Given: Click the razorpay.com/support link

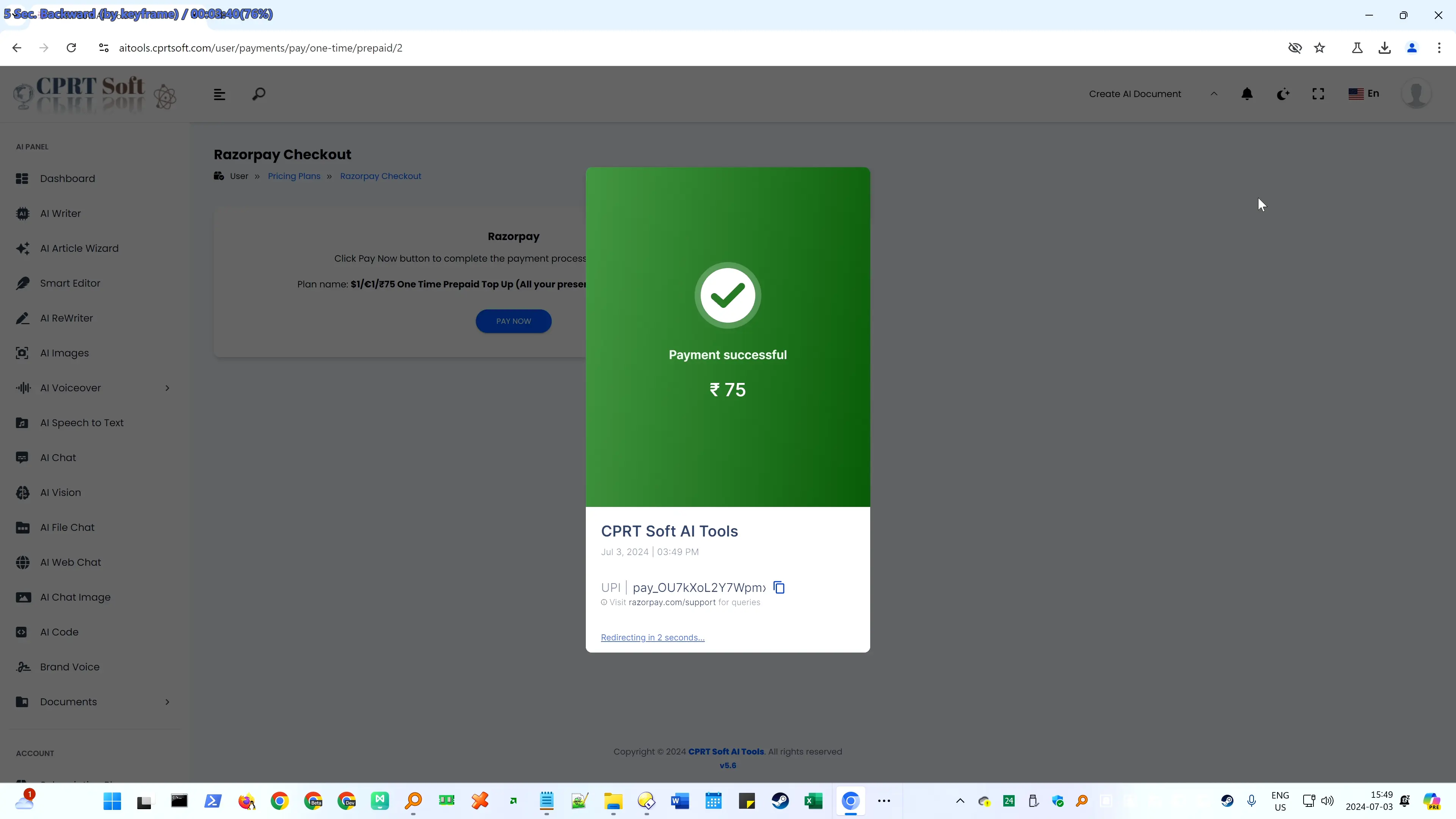Looking at the screenshot, I should point(672,602).
